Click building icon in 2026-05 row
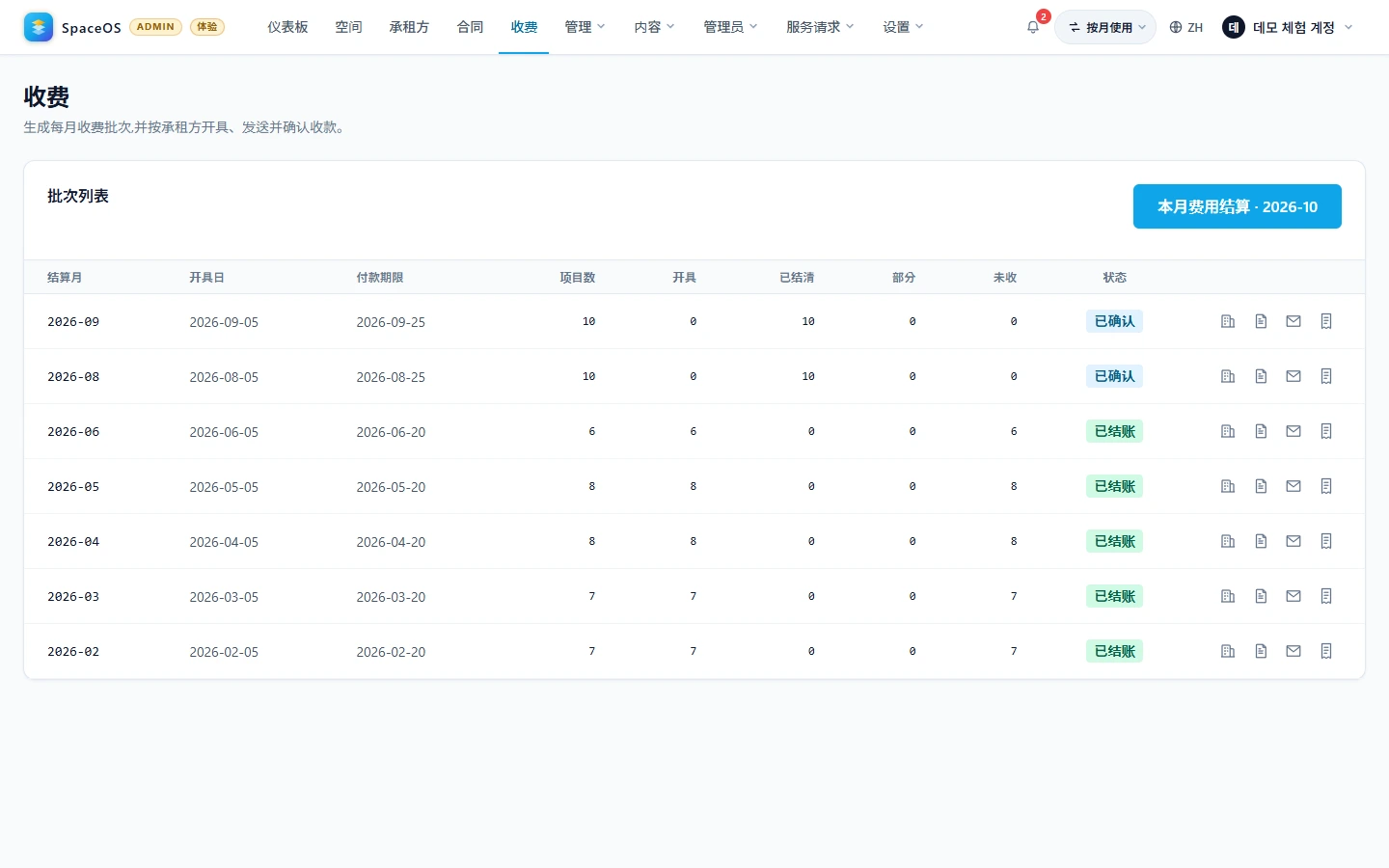Screen dimensions: 1389x868 [x=1228, y=486]
